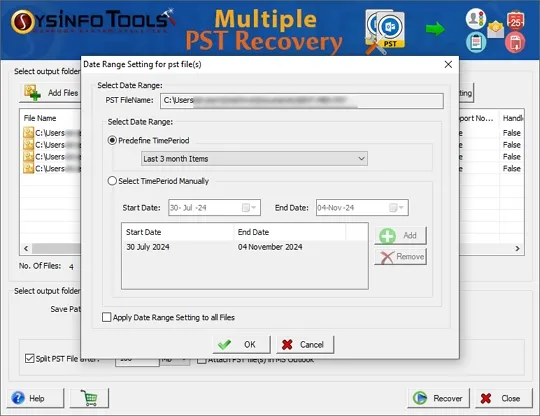The height and width of the screenshot is (416, 540).
Task: Open the Start Date calendar picker
Action: pos(249,208)
